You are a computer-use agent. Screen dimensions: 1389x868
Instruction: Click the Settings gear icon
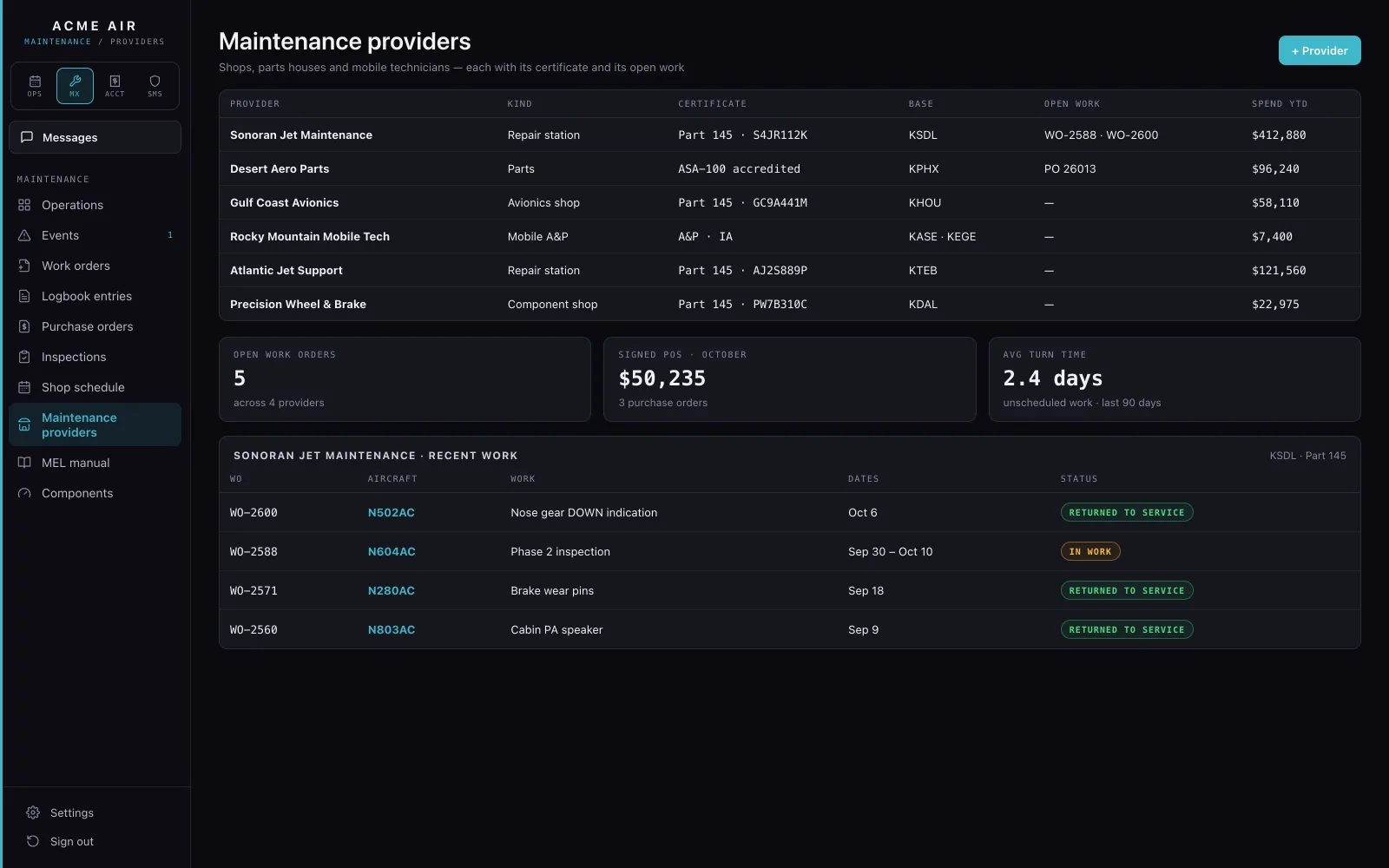coord(33,812)
